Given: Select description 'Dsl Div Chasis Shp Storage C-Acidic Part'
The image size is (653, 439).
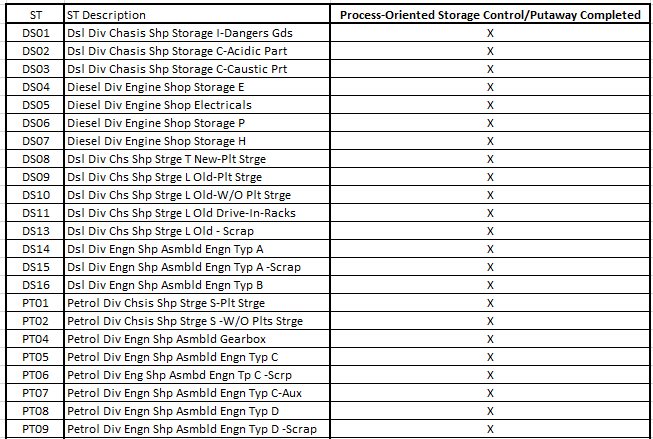Looking at the screenshot, I should (x=177, y=51).
